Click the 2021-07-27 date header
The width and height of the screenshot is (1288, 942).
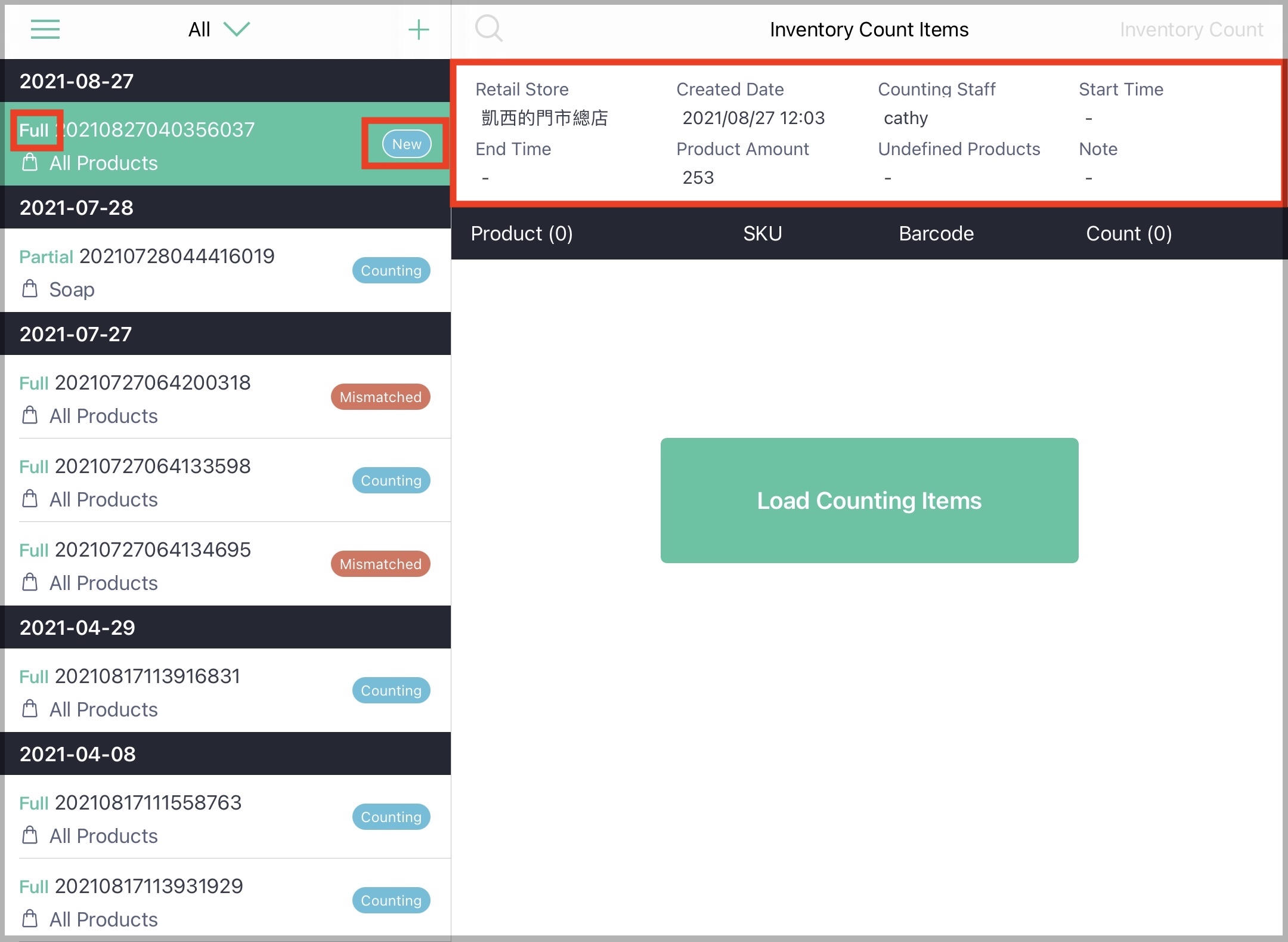click(x=227, y=333)
